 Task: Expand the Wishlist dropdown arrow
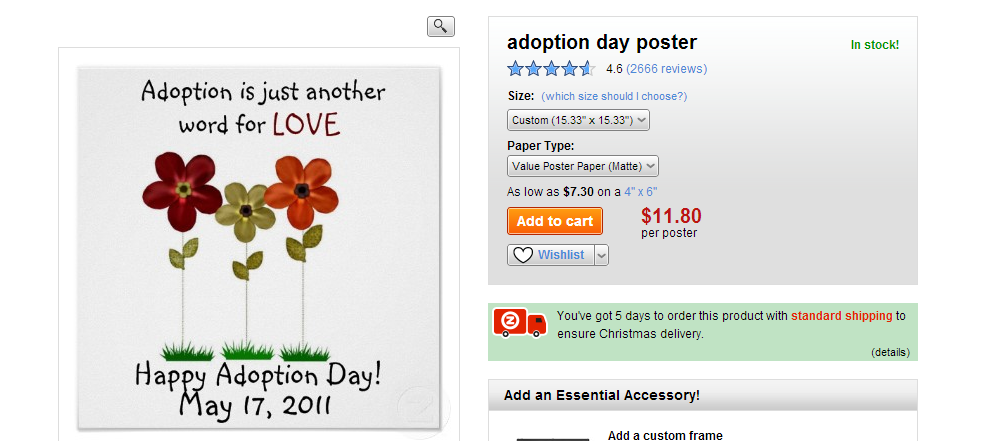pos(601,255)
